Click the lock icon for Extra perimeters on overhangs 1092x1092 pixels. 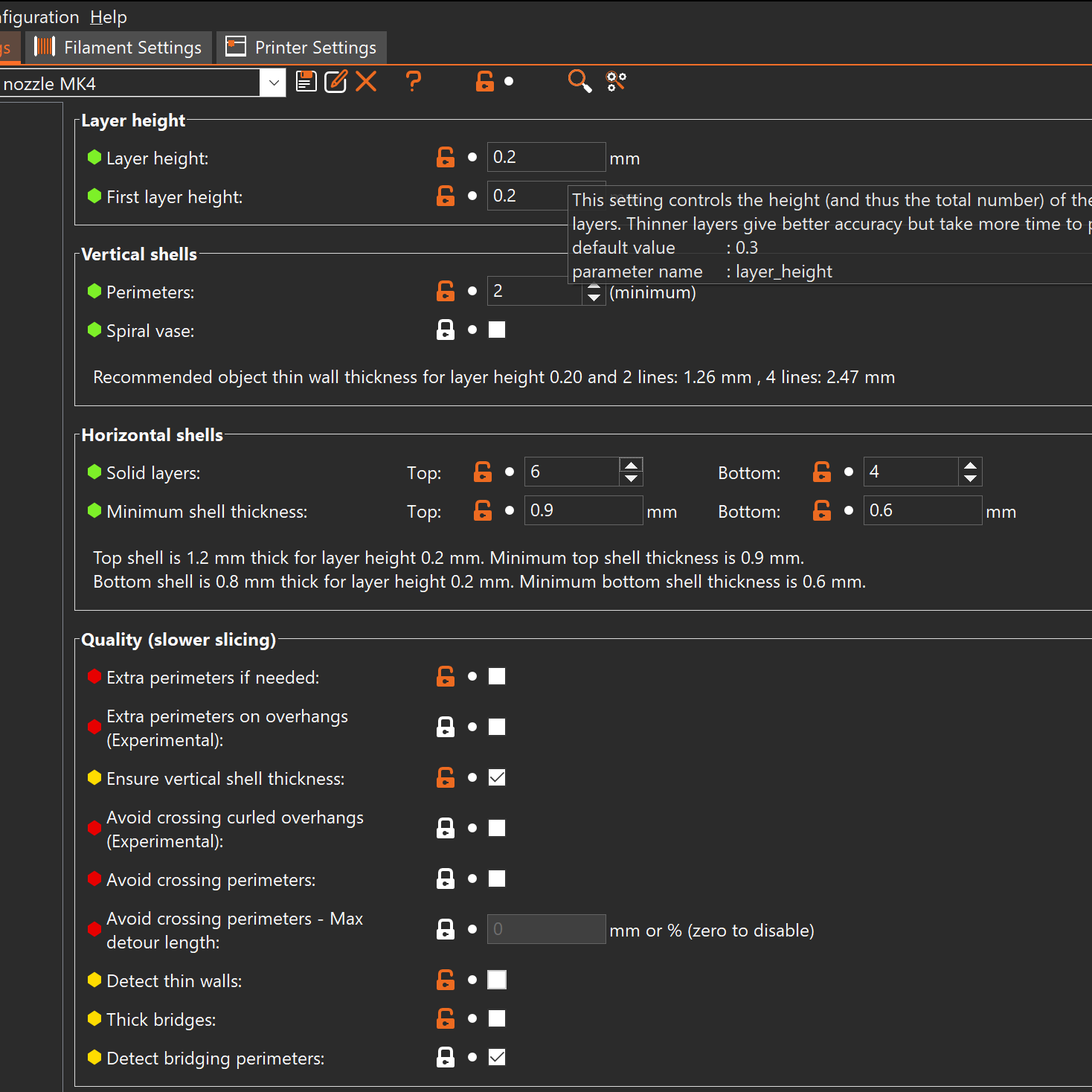[446, 727]
